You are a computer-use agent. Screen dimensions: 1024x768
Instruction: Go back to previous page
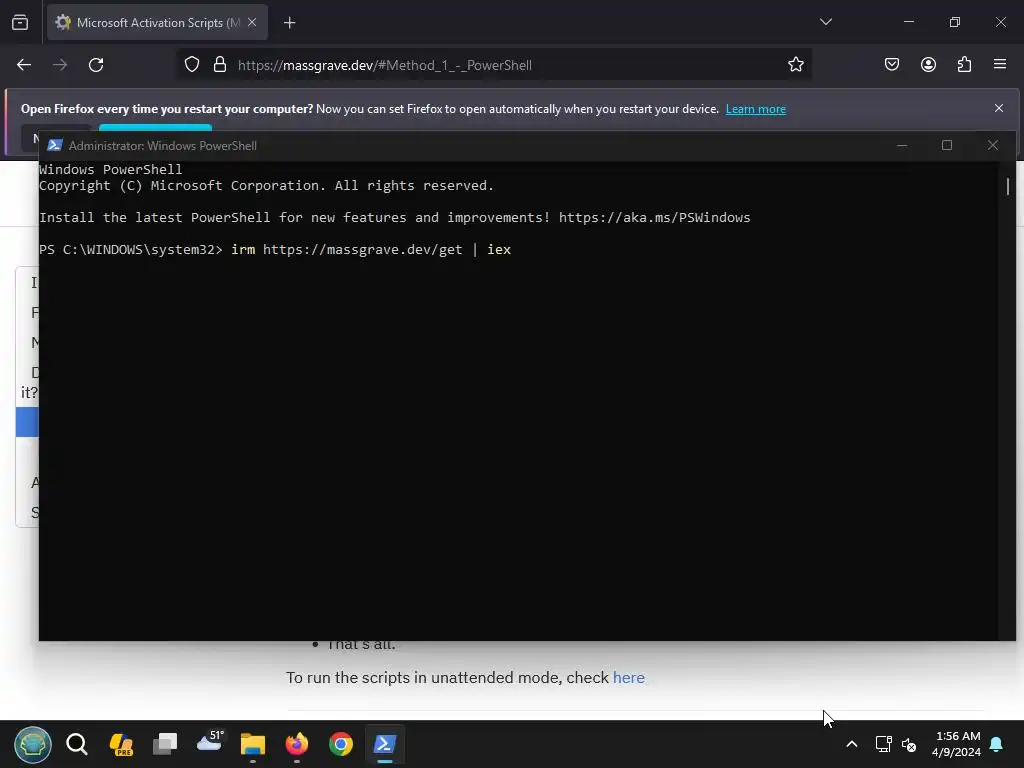(x=24, y=65)
